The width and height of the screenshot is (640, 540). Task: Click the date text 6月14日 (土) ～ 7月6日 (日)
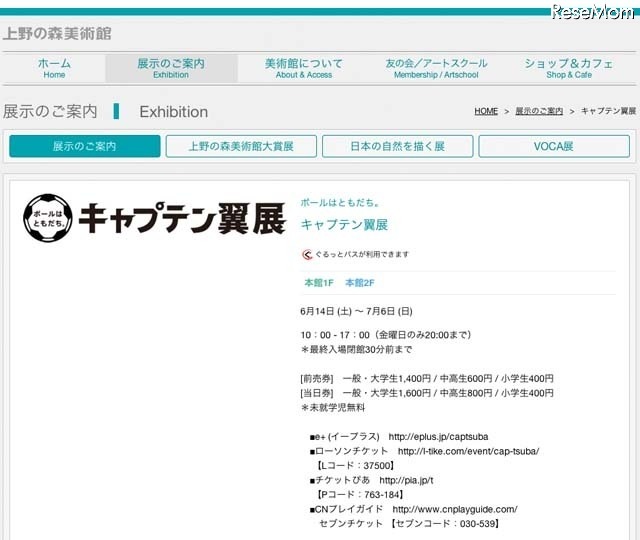(356, 311)
